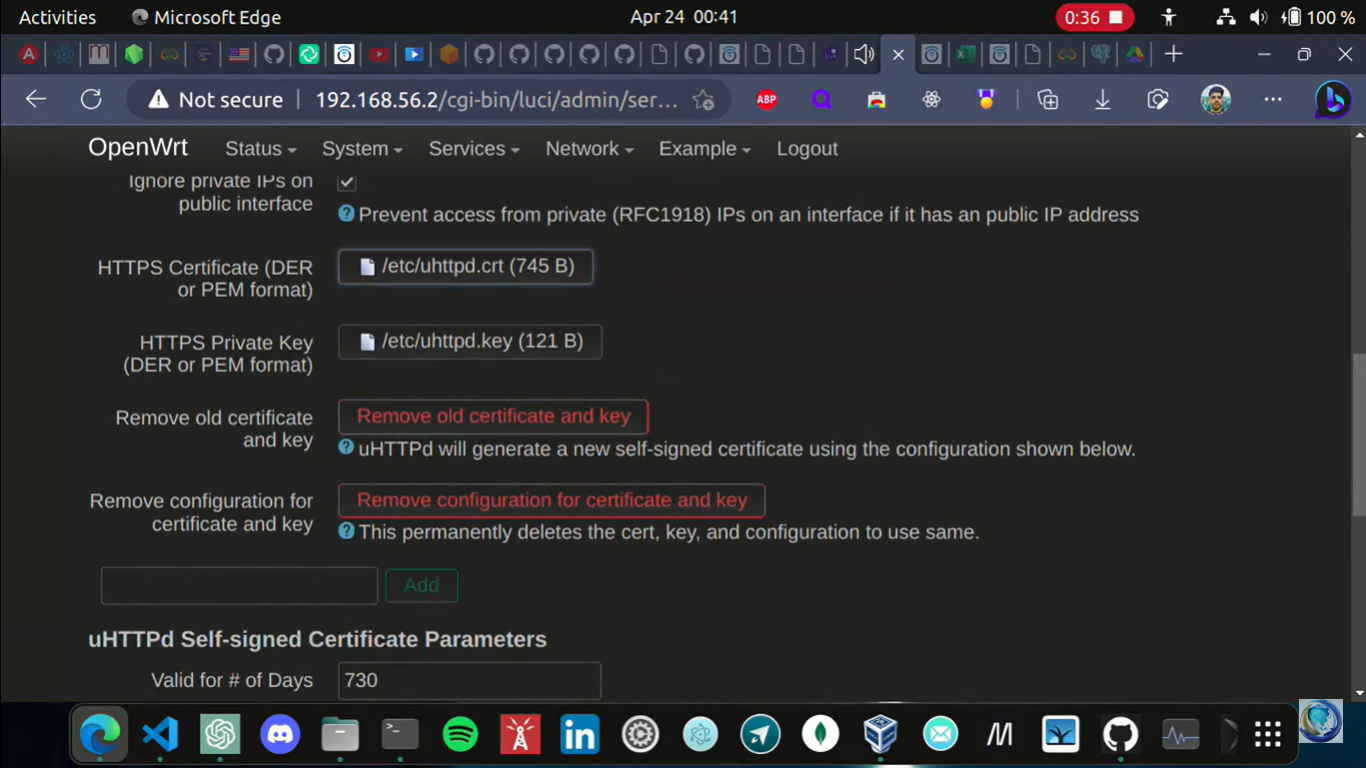
Task: Open Discord from the dock
Action: point(280,735)
